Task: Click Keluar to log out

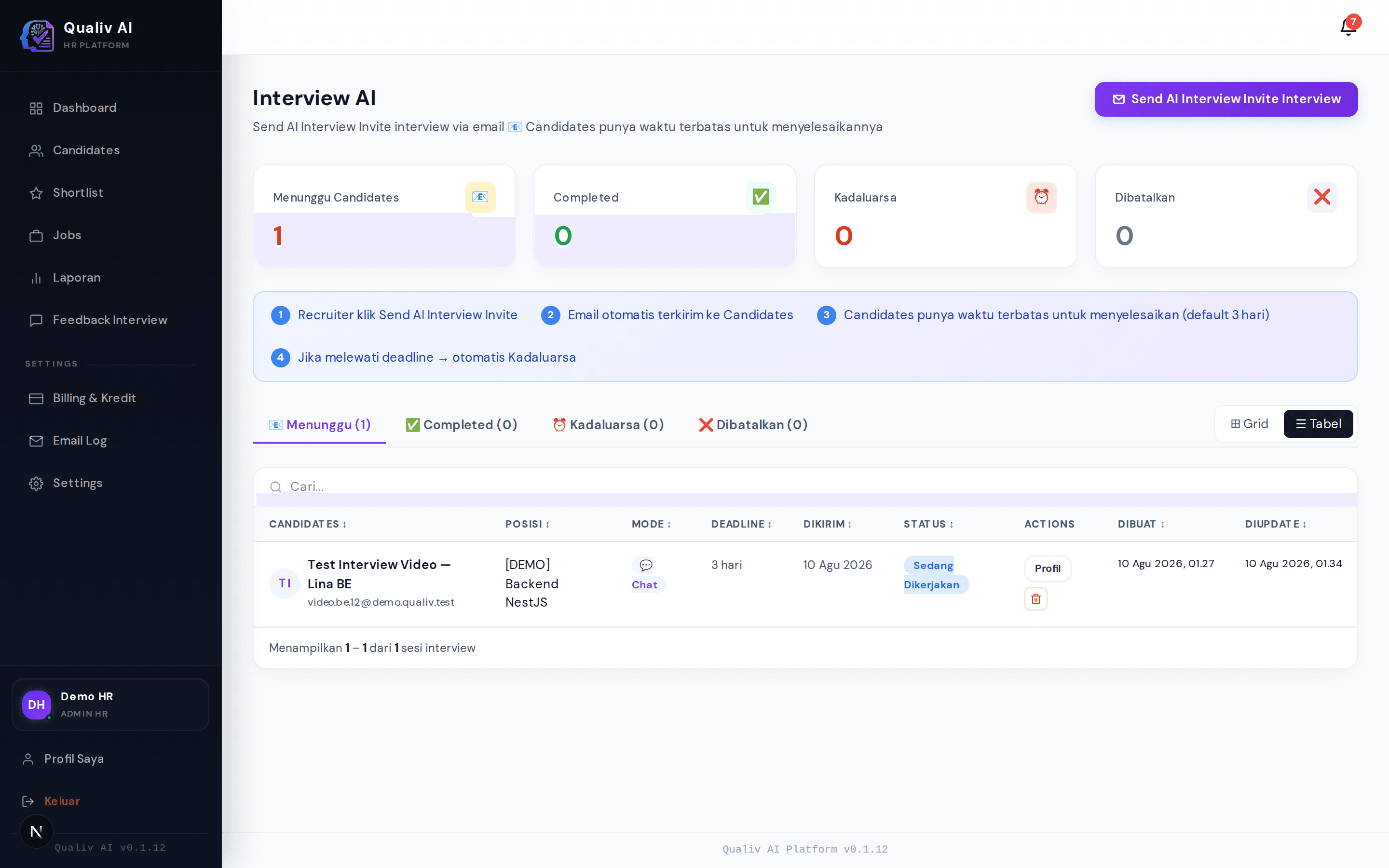Action: [111, 801]
